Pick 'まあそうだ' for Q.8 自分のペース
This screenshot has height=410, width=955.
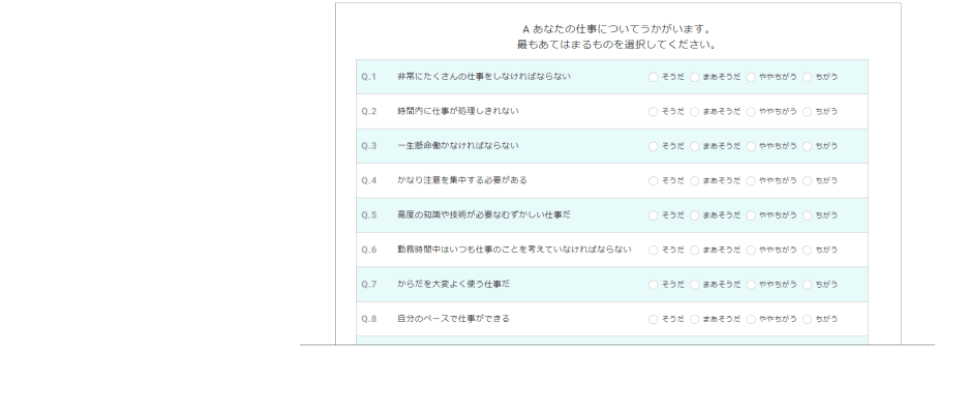[x=695, y=319]
